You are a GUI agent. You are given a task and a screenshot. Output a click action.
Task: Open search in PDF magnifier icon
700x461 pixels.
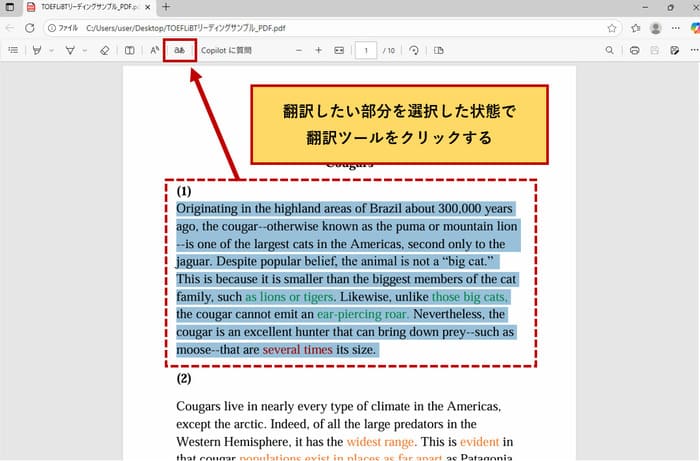point(610,49)
